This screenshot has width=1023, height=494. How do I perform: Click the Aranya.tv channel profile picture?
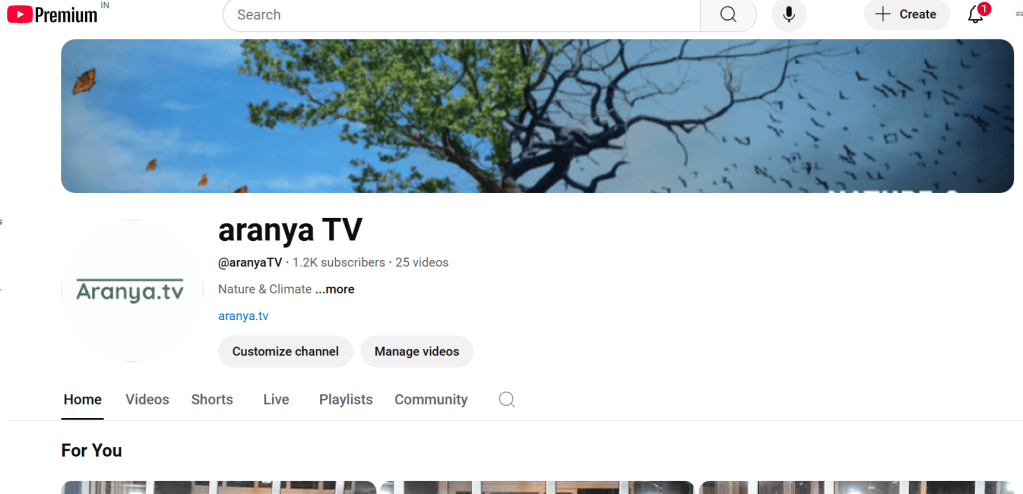click(132, 291)
